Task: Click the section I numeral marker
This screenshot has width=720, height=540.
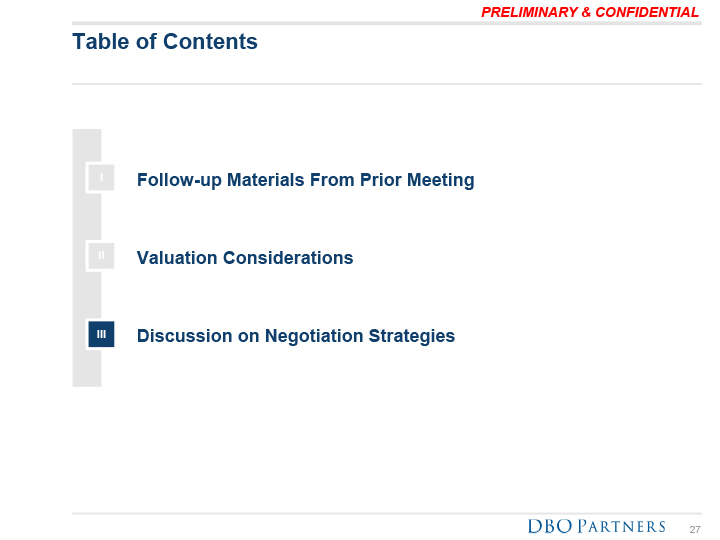Action: click(101, 178)
